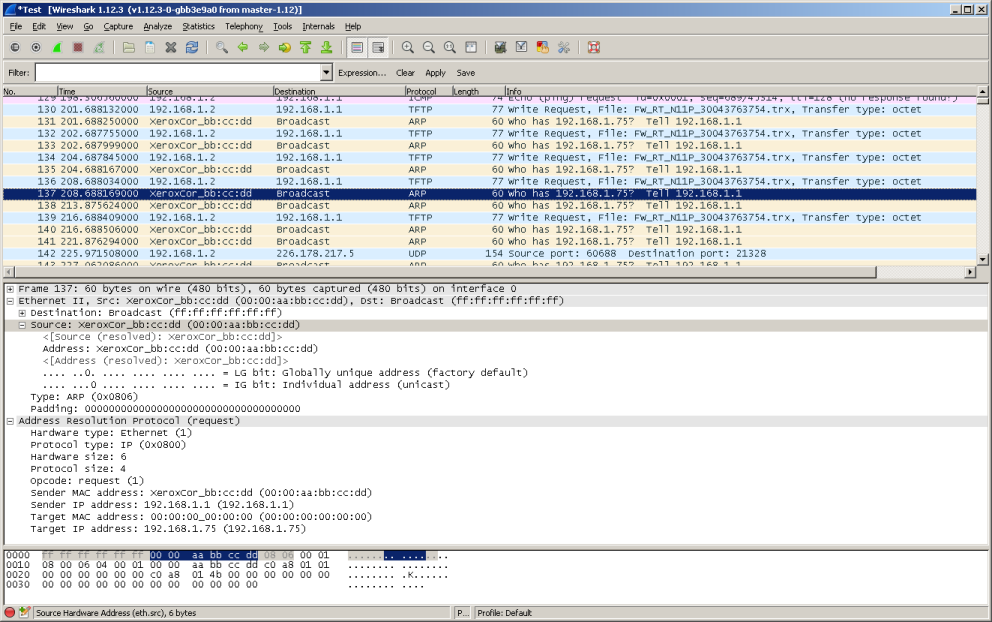Clear the display filter
Screen dimensions: 992x622
(x=405, y=73)
